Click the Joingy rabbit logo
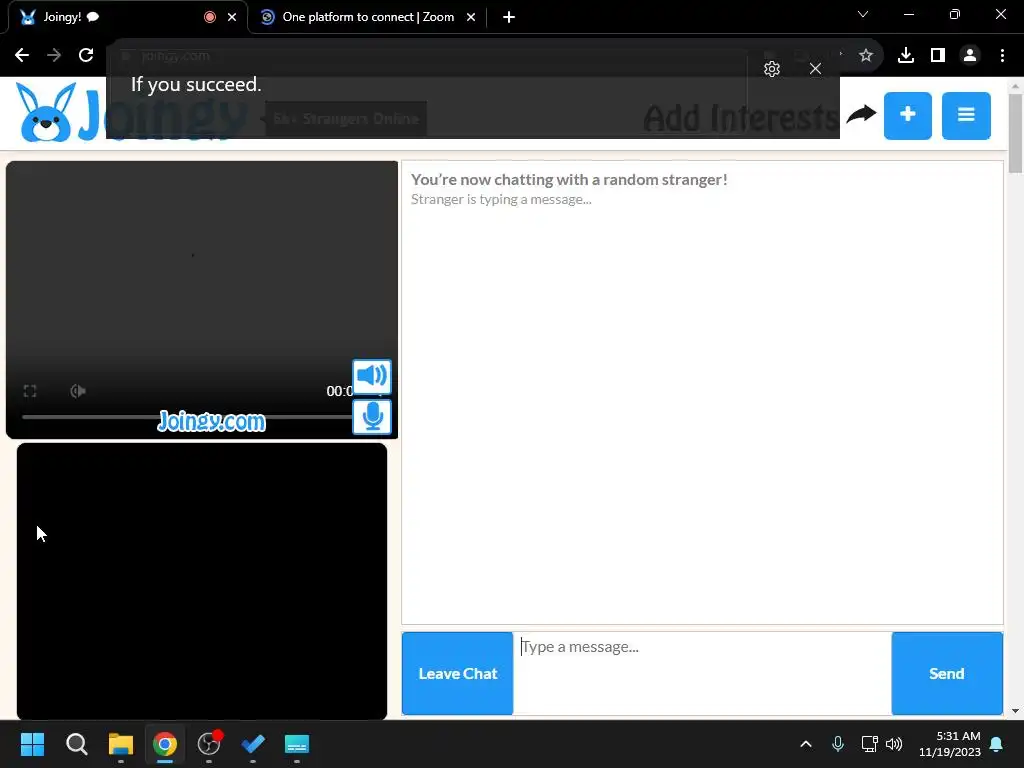 [x=46, y=114]
